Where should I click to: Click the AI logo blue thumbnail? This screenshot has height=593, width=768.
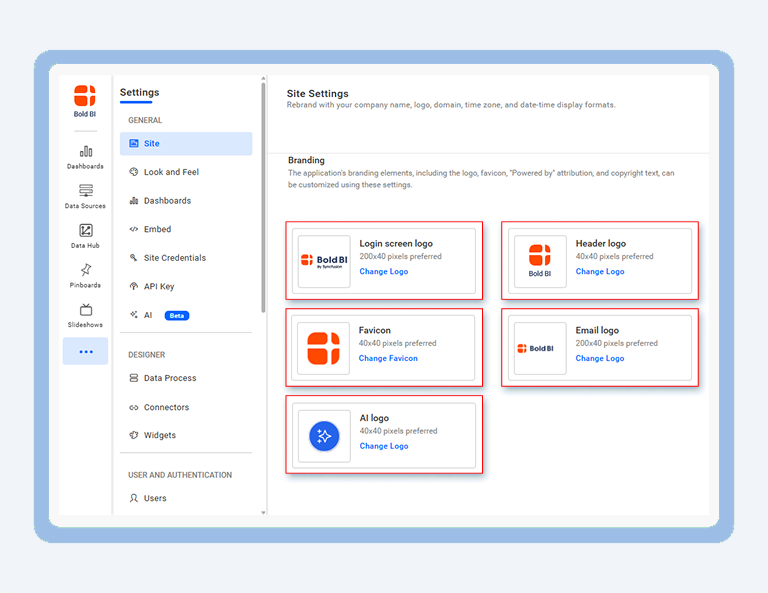[324, 436]
